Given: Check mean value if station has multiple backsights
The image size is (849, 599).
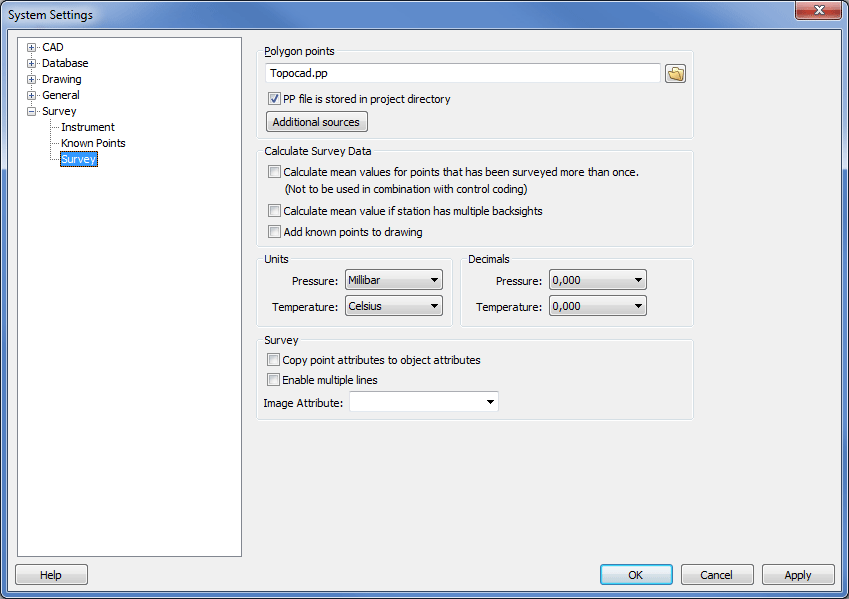Looking at the screenshot, I should [x=274, y=211].
